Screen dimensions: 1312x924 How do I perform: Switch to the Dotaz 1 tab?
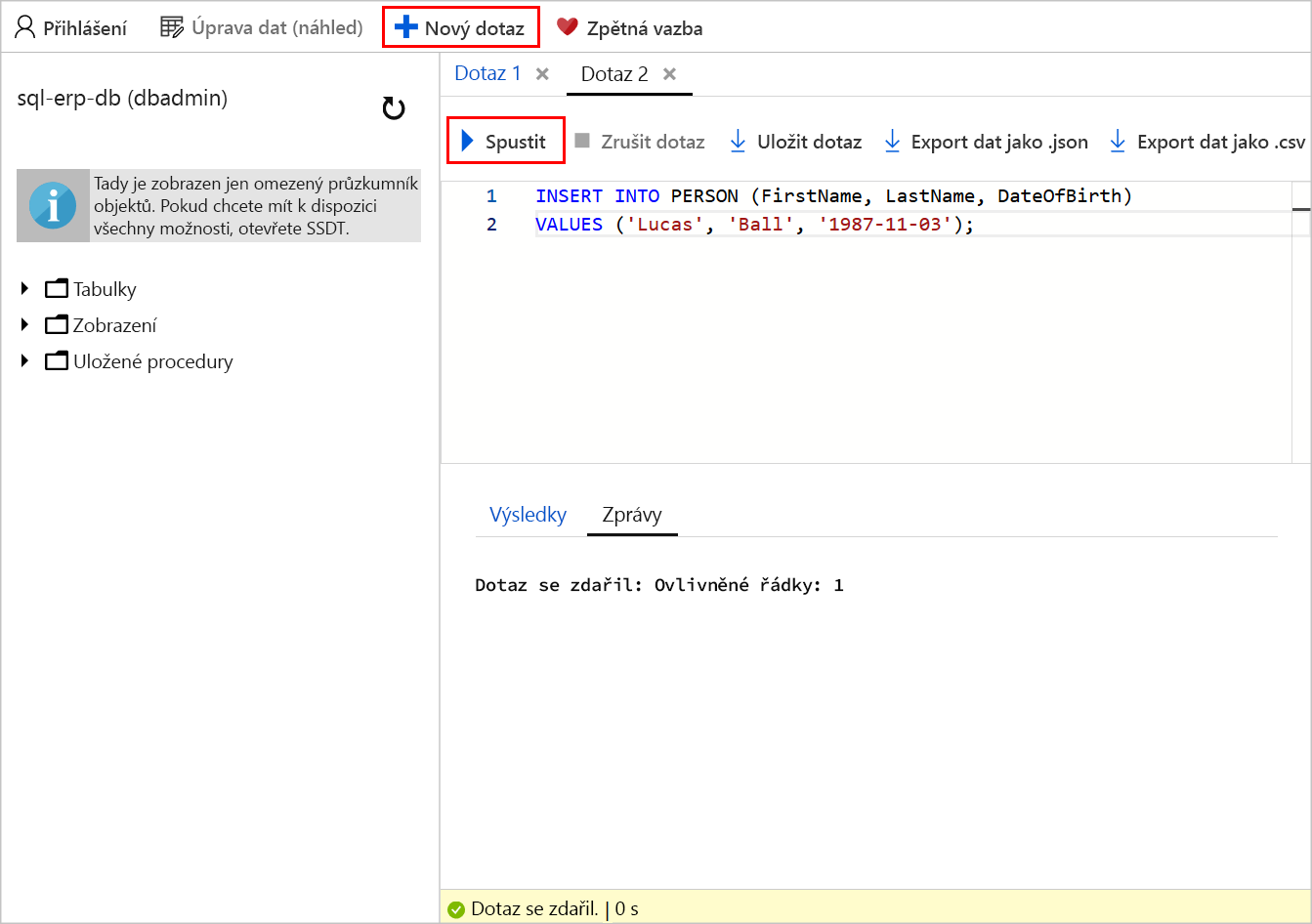point(488,73)
